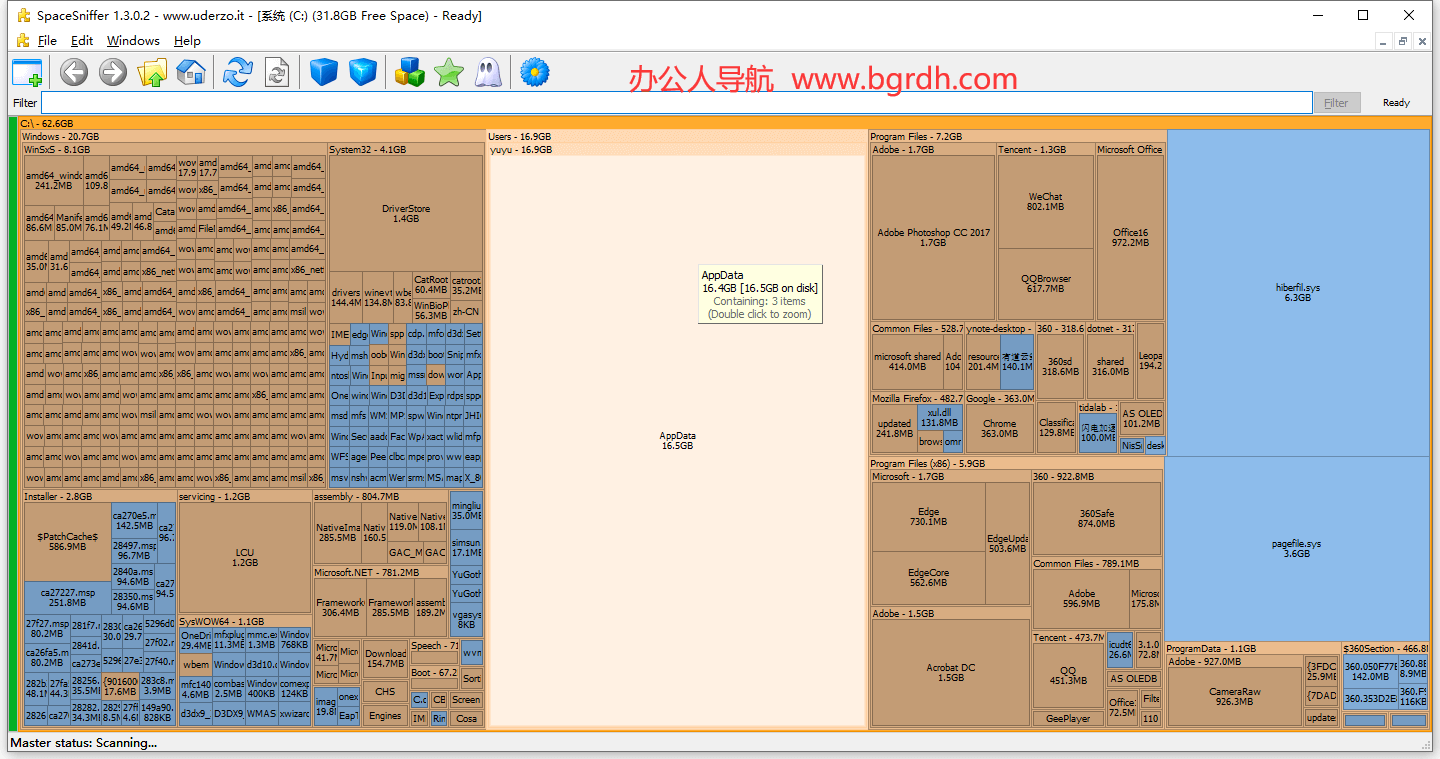Click the colored cubes icon
Screen dimensions: 1440x759
(410, 72)
